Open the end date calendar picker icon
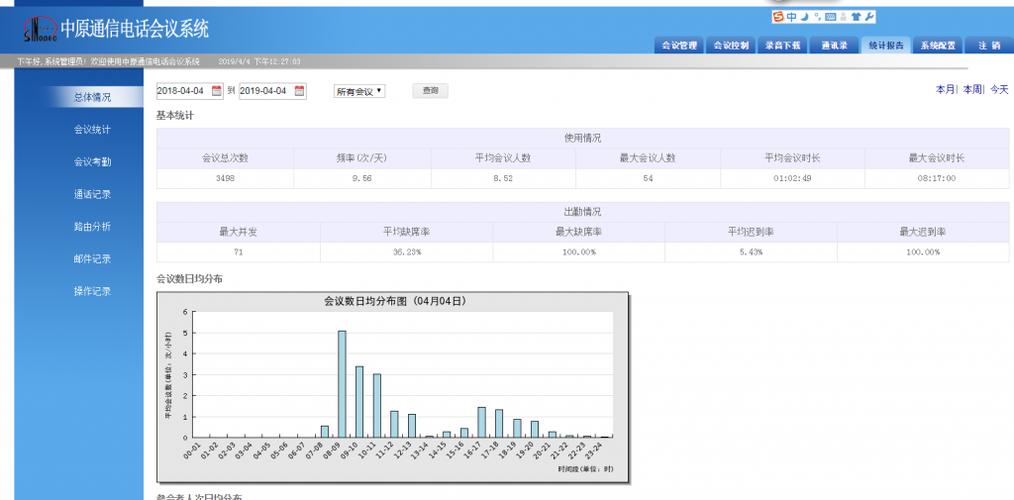 pyautogui.click(x=299, y=91)
